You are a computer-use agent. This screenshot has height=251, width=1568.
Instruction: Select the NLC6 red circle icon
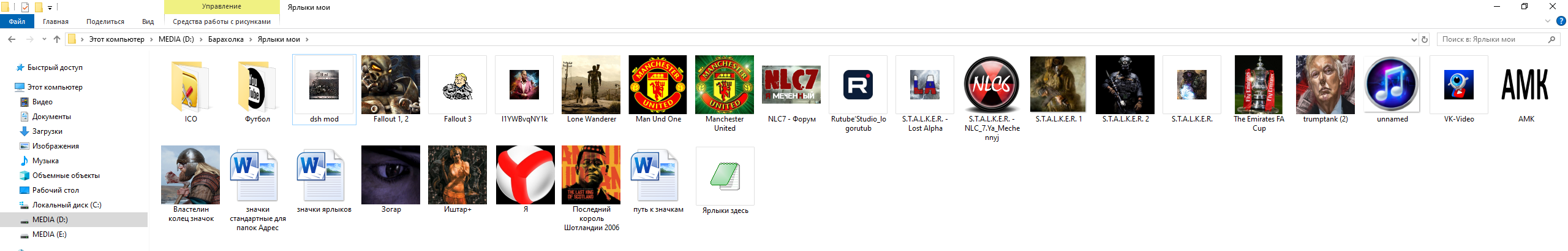tap(992, 85)
